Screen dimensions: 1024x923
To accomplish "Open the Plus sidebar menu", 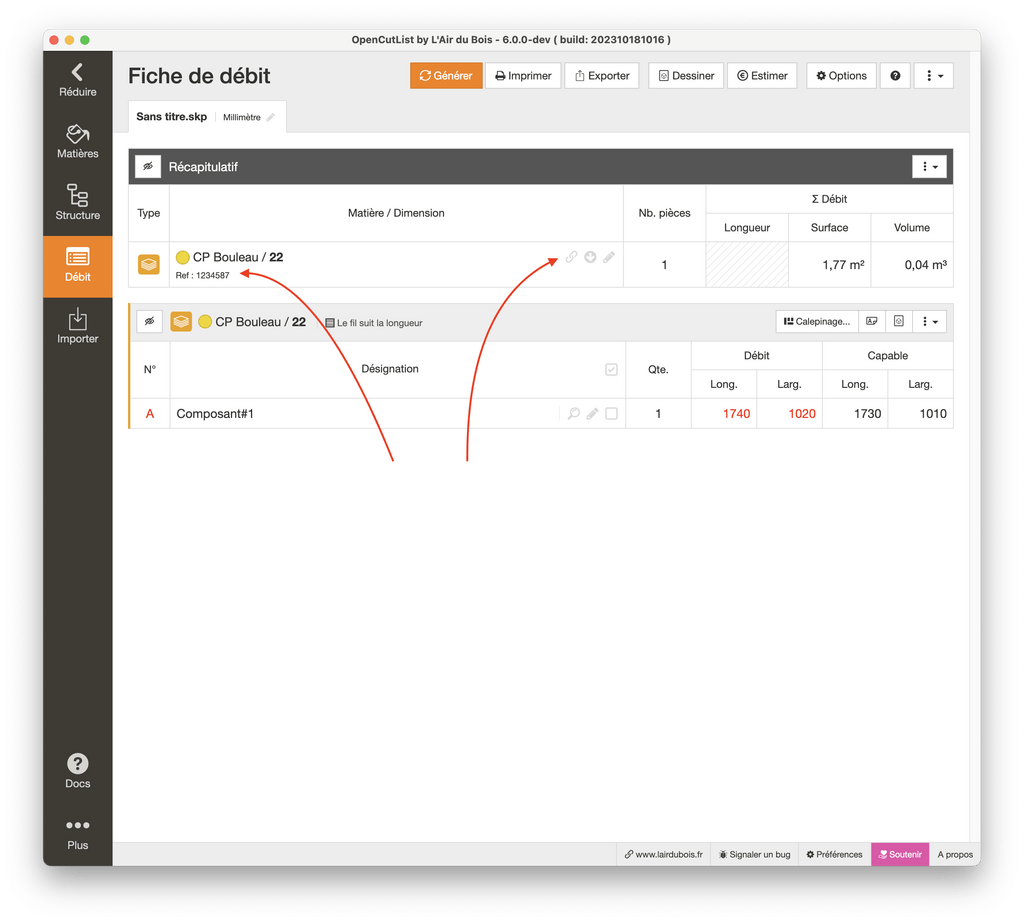I will (77, 834).
